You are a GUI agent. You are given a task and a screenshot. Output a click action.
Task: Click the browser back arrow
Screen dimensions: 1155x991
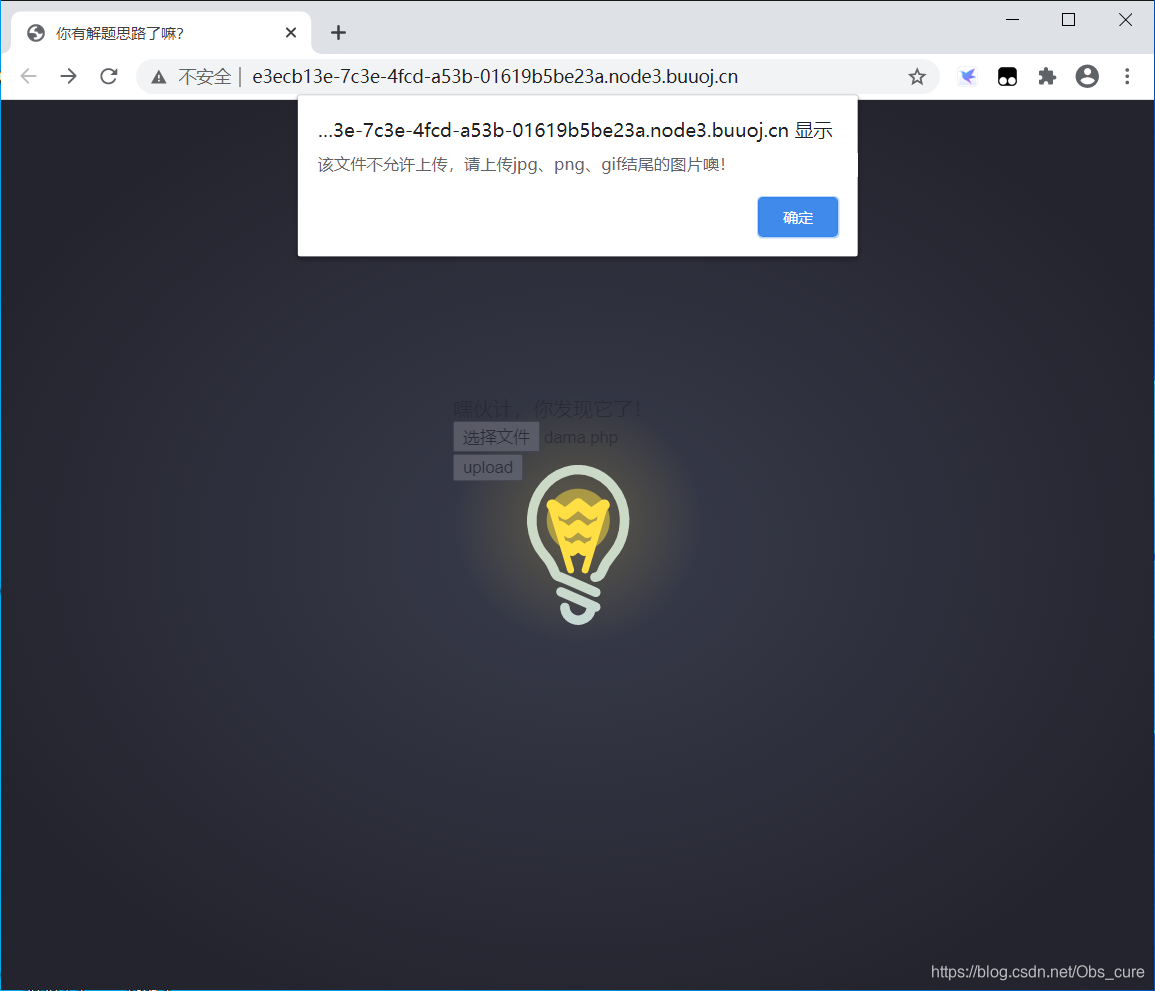(x=28, y=77)
